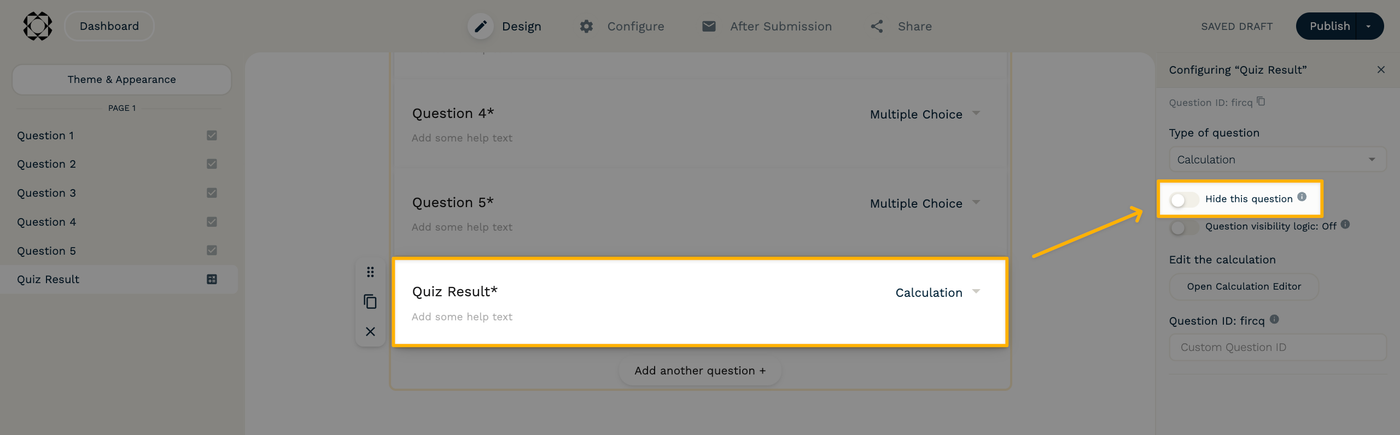Click the app logo icon

pos(38,26)
